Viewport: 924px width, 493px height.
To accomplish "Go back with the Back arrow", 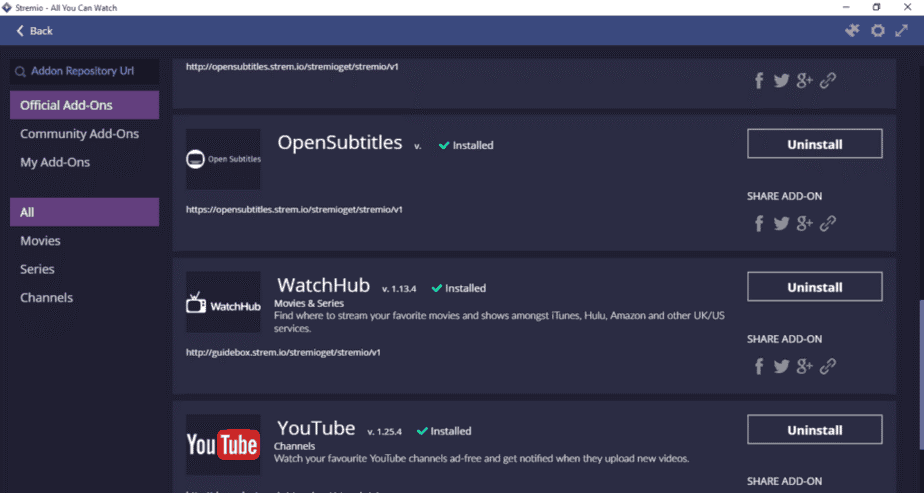I will [x=34, y=31].
